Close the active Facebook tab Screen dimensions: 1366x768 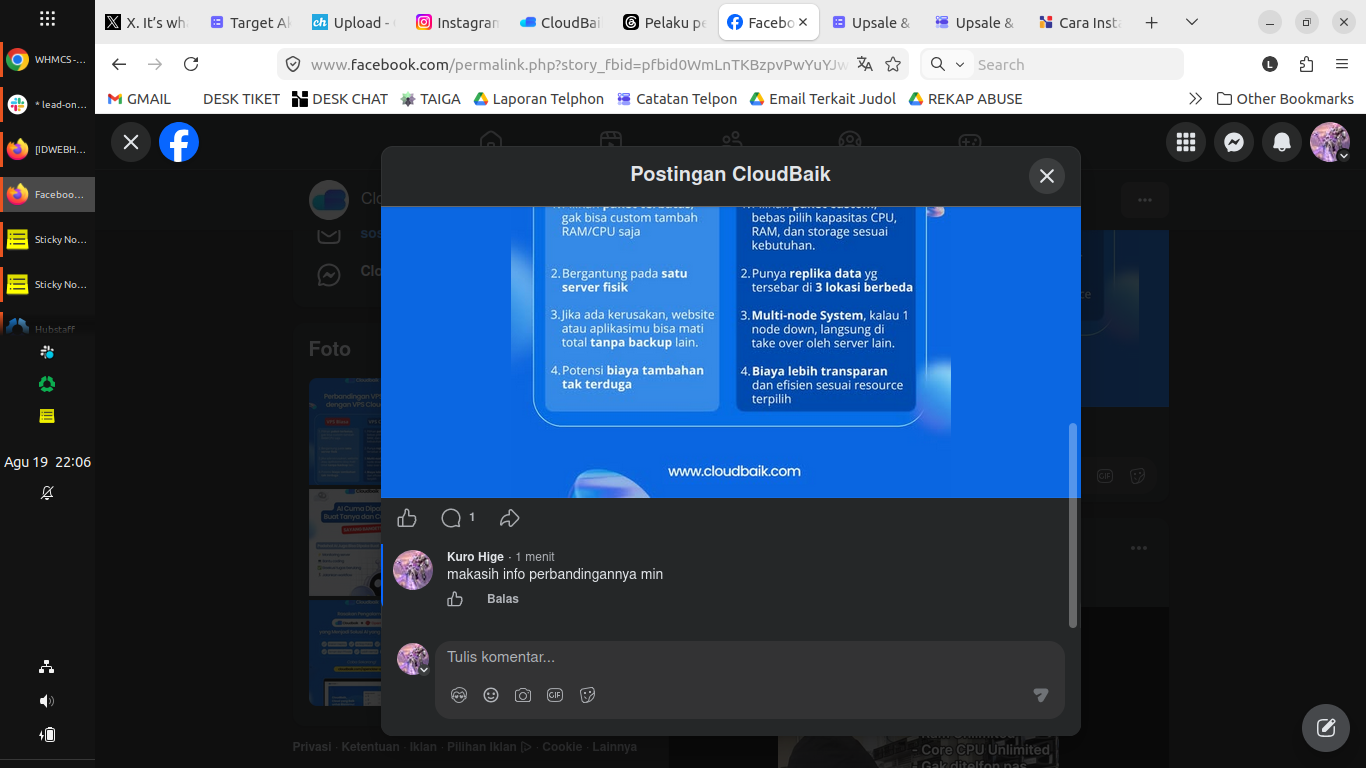(x=803, y=22)
